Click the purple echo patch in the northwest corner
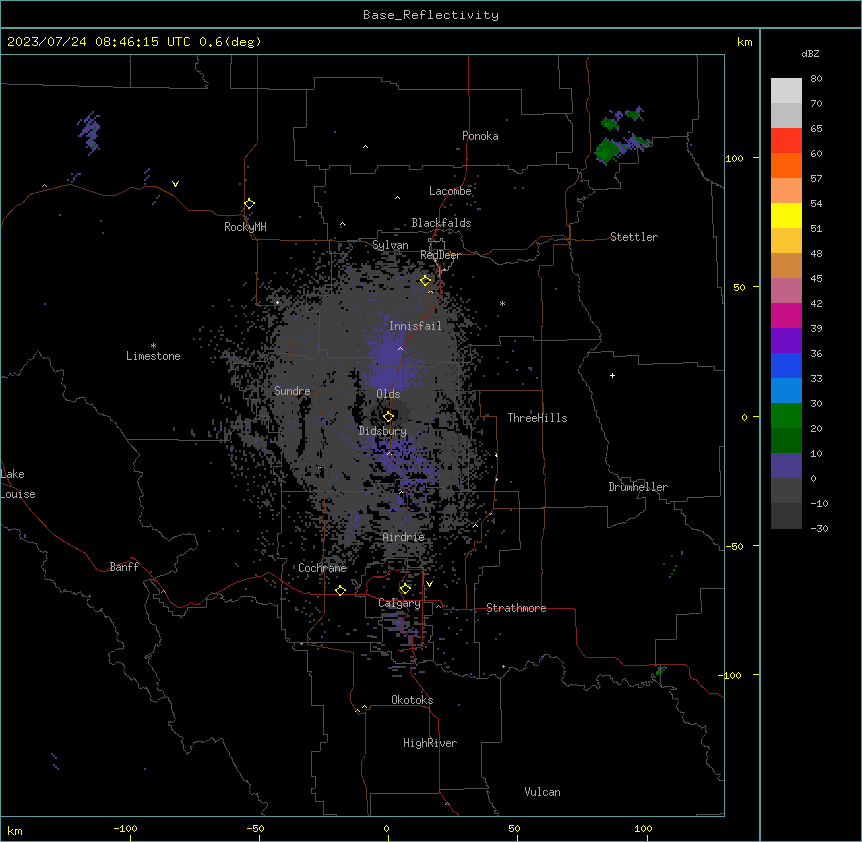Image resolution: width=862 pixels, height=842 pixels. [89, 132]
